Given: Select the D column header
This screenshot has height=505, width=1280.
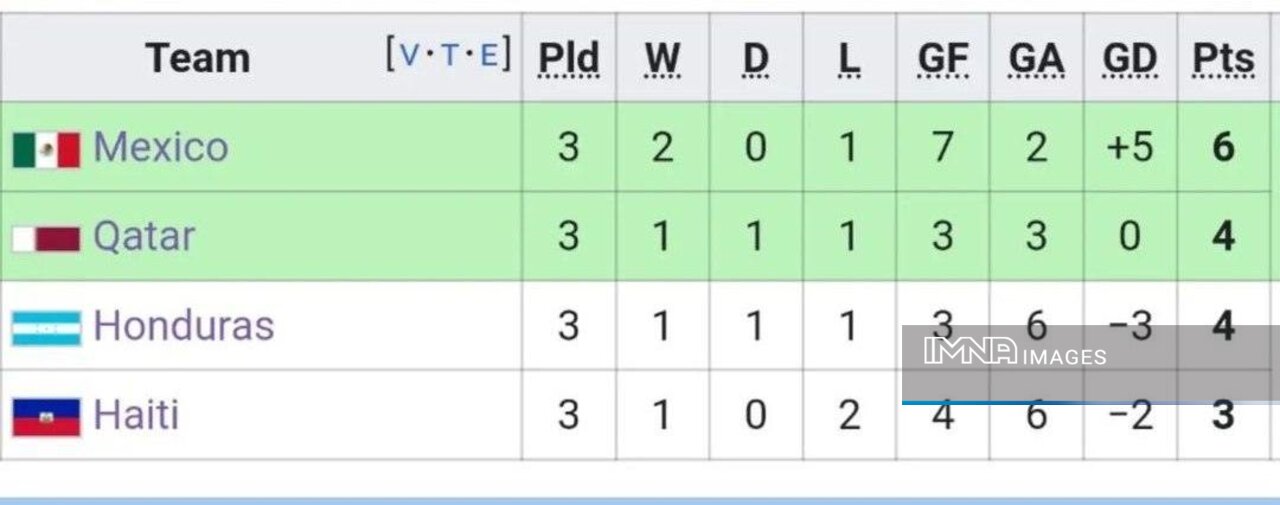Looking at the screenshot, I should click(756, 60).
